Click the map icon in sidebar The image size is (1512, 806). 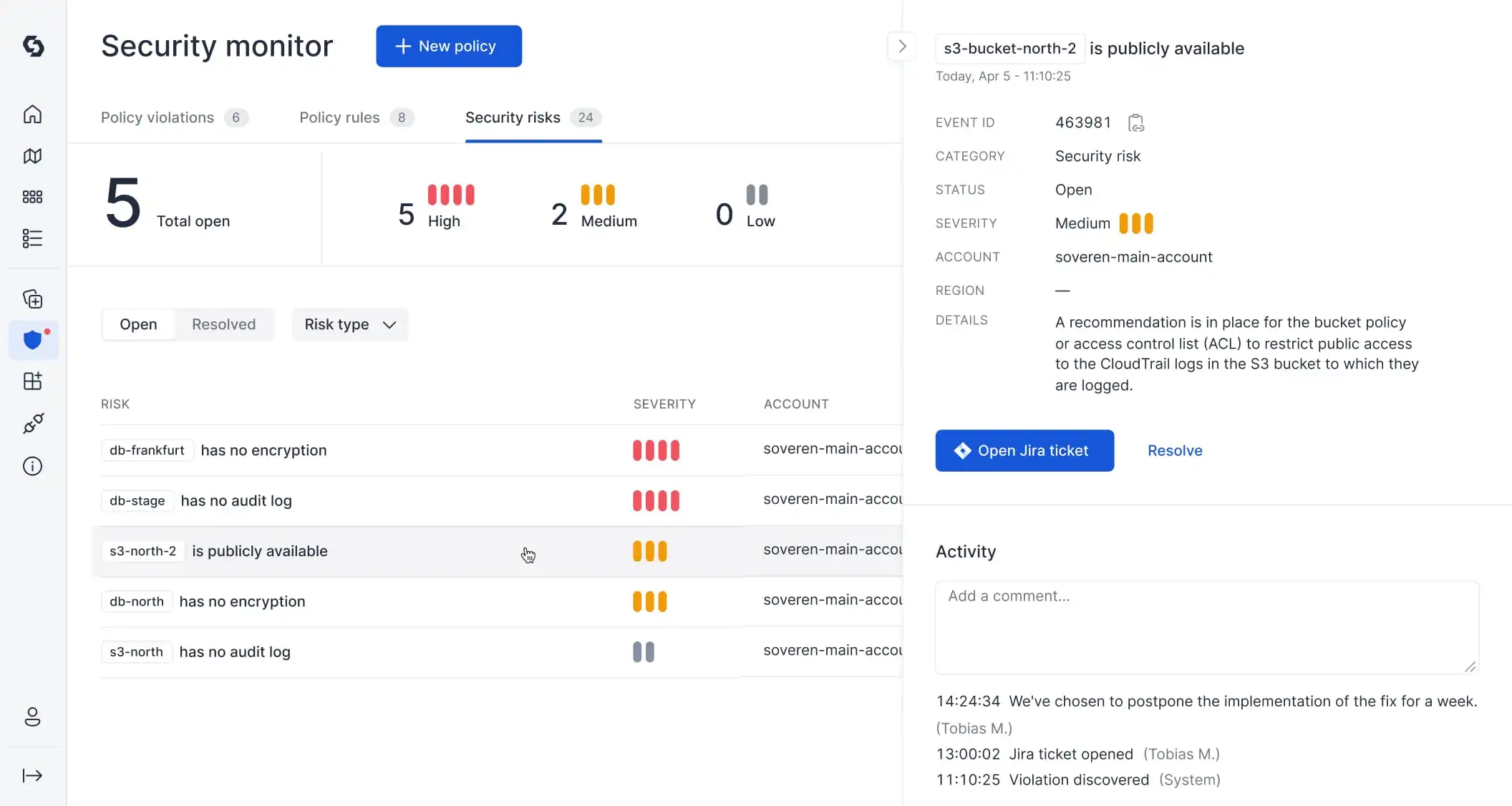(32, 156)
